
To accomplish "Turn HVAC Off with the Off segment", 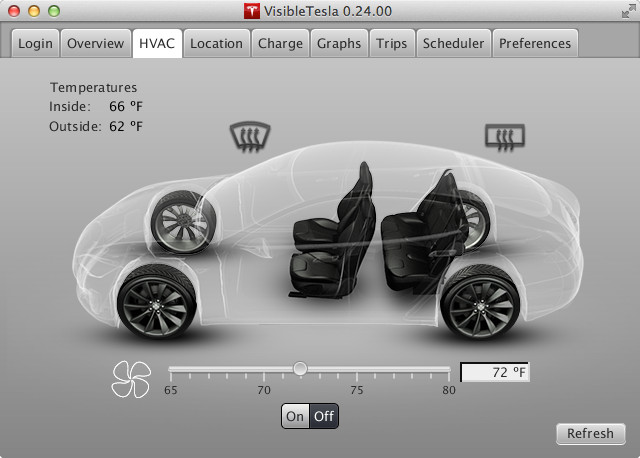I will 324,416.
